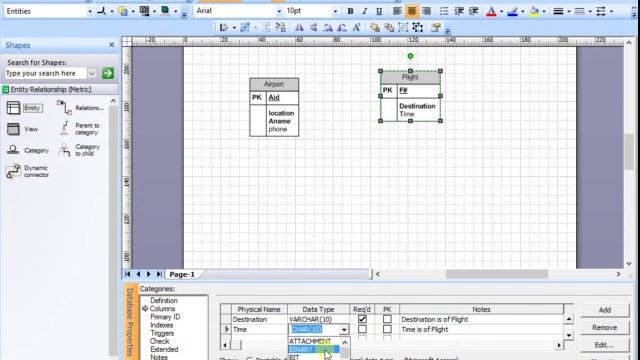
Task: Click the shape search input field
Action: 45,73
